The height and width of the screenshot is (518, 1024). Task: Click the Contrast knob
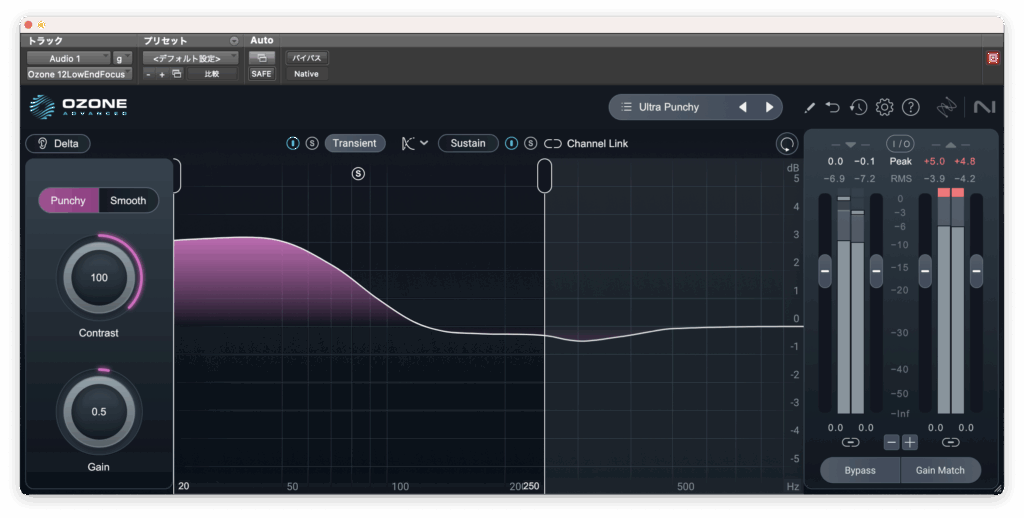click(99, 278)
